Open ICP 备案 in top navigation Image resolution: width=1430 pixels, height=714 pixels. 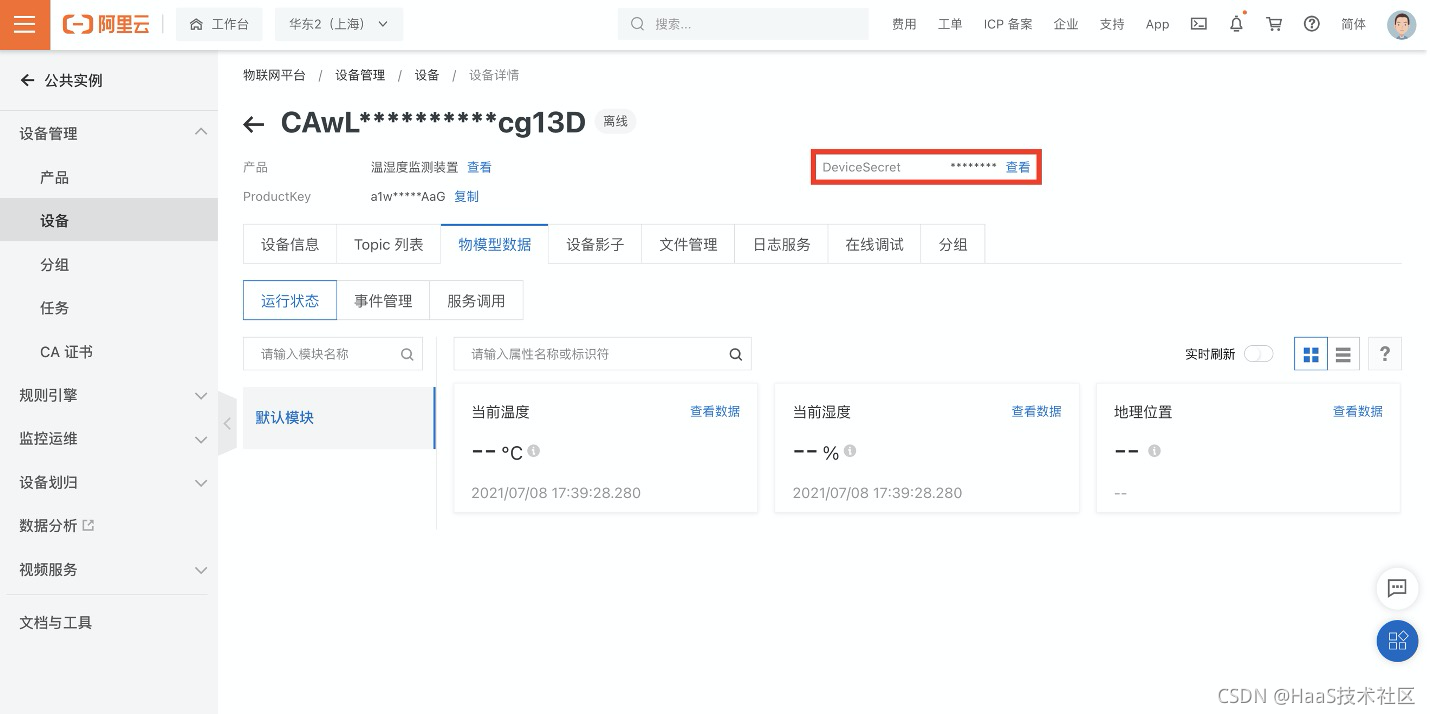tap(1008, 24)
